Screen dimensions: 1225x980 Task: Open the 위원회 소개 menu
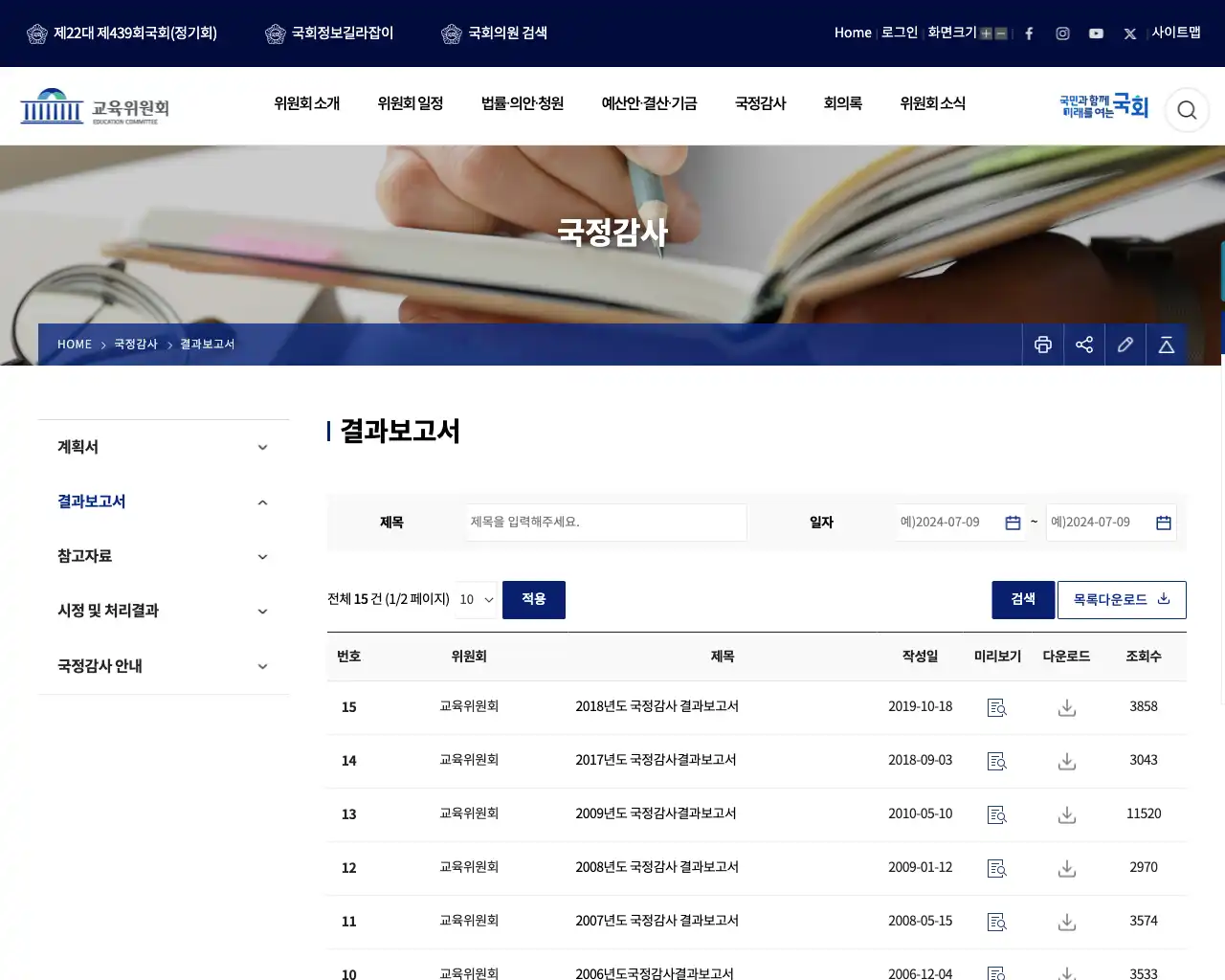point(307,103)
